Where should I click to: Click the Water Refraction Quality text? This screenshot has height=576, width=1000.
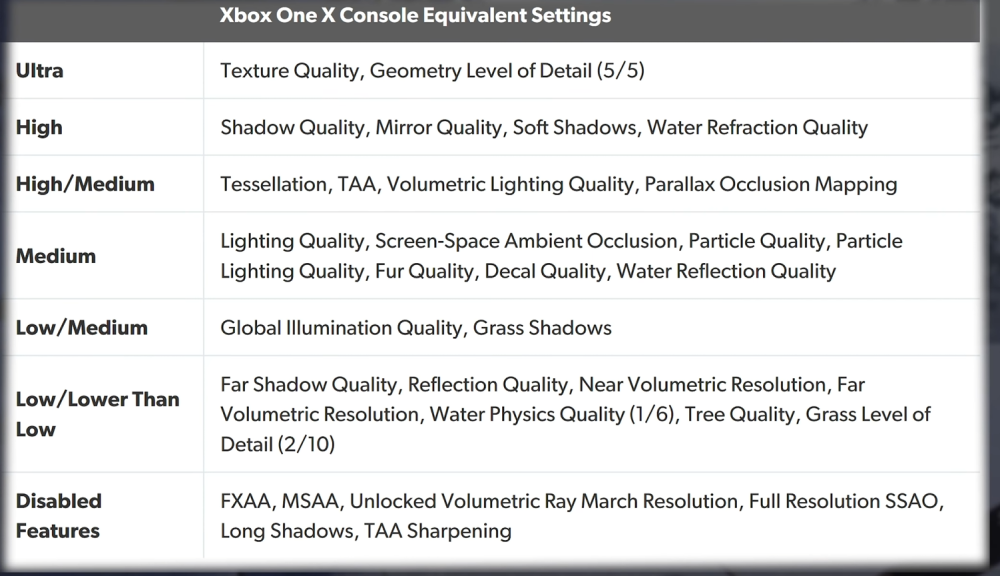[x=757, y=128]
